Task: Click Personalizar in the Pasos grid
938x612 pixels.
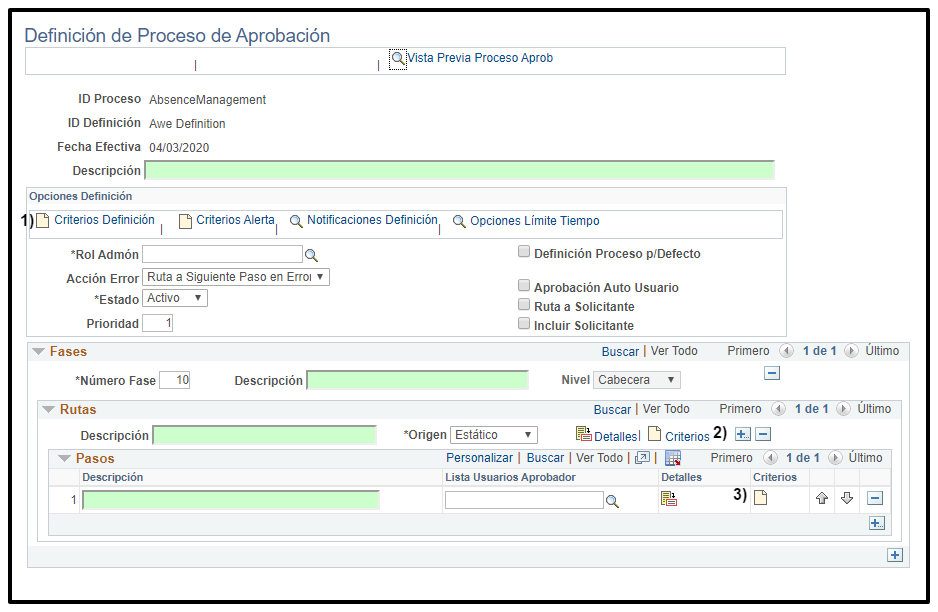Action: [x=479, y=458]
